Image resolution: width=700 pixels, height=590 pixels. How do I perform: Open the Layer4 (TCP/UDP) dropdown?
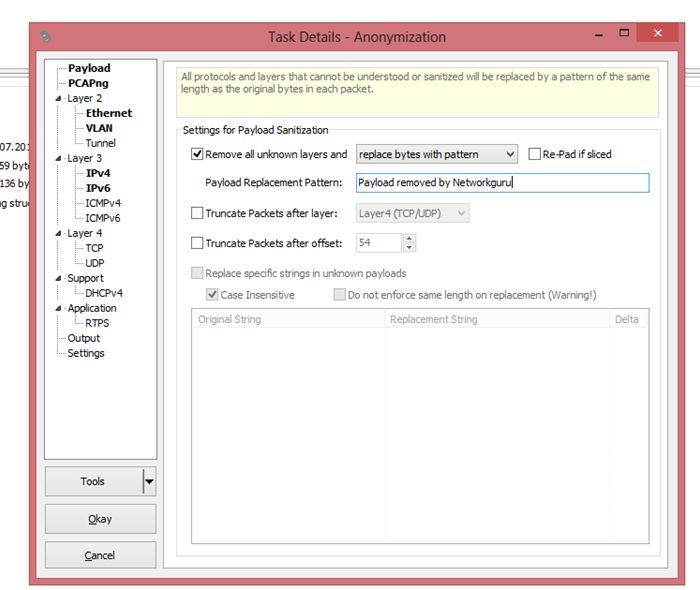click(x=411, y=213)
